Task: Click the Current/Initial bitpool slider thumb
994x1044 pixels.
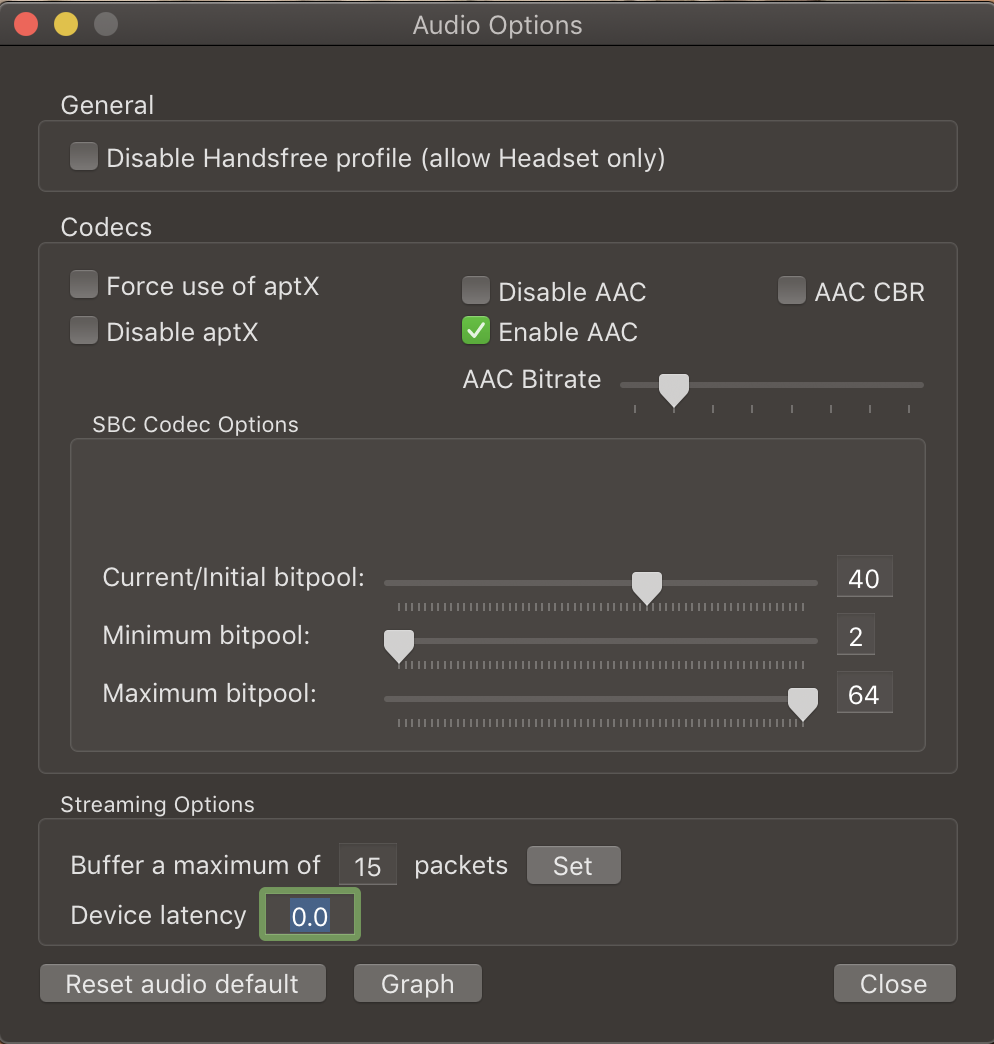Action: [x=646, y=587]
